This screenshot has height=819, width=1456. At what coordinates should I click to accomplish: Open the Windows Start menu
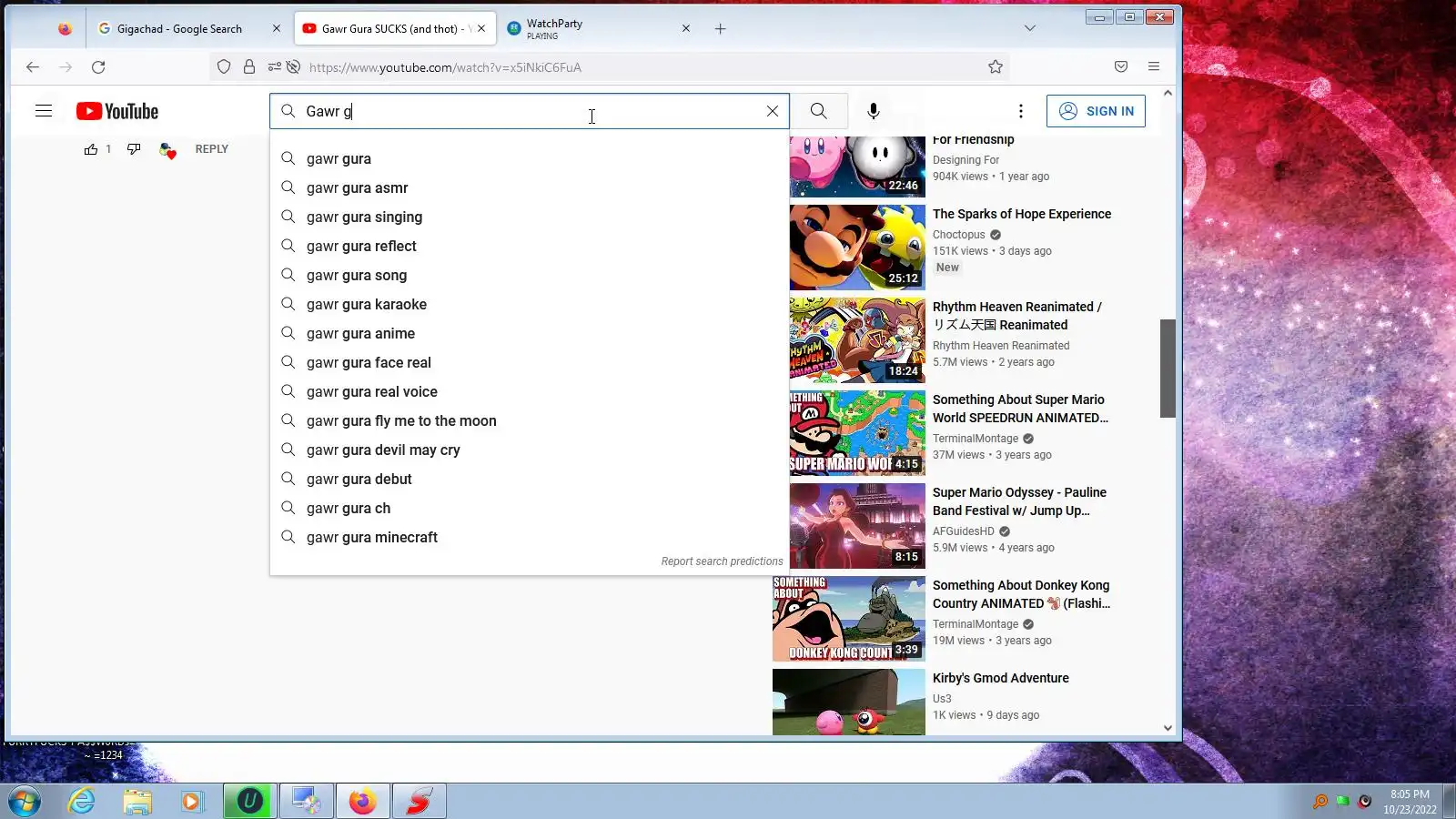click(x=25, y=802)
